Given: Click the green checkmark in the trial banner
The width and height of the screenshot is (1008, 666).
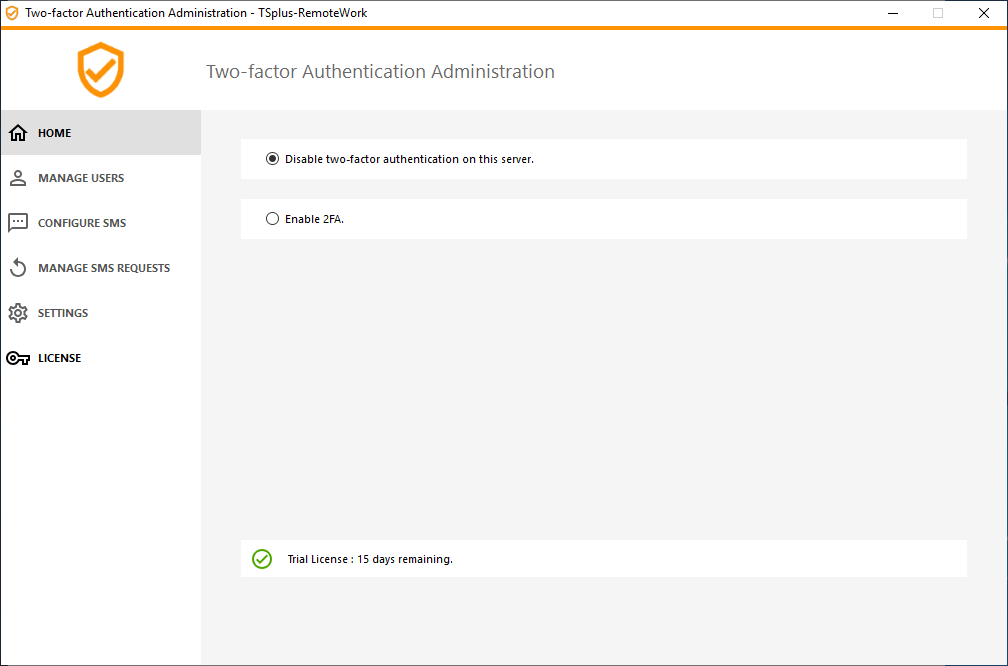Looking at the screenshot, I should click(261, 558).
